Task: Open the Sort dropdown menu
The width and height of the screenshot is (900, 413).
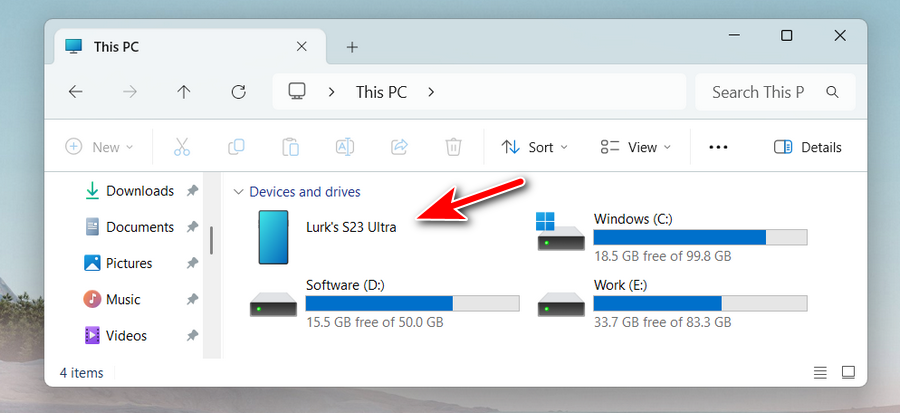Action: point(534,147)
